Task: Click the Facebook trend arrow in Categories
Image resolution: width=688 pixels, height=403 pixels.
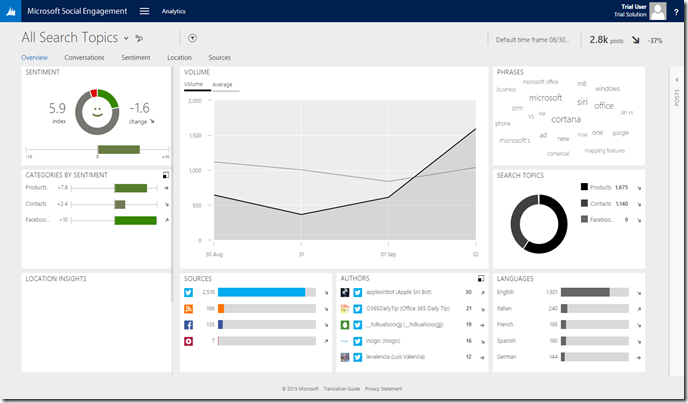Action: point(166,220)
